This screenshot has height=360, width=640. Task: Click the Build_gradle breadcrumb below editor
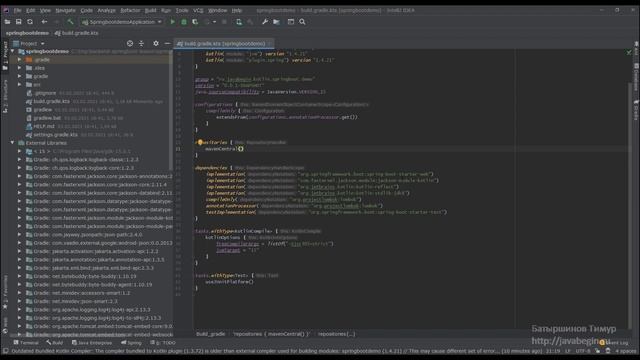pos(211,334)
